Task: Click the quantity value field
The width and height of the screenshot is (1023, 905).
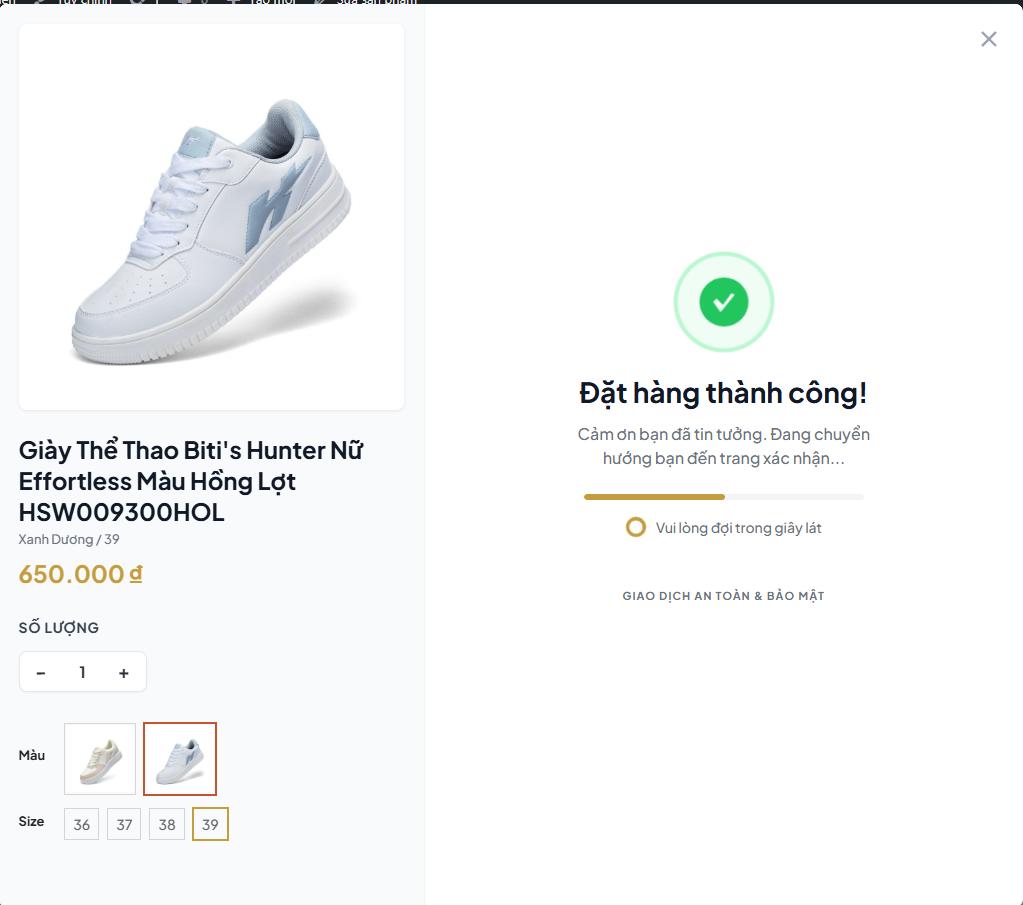Action: pos(82,673)
